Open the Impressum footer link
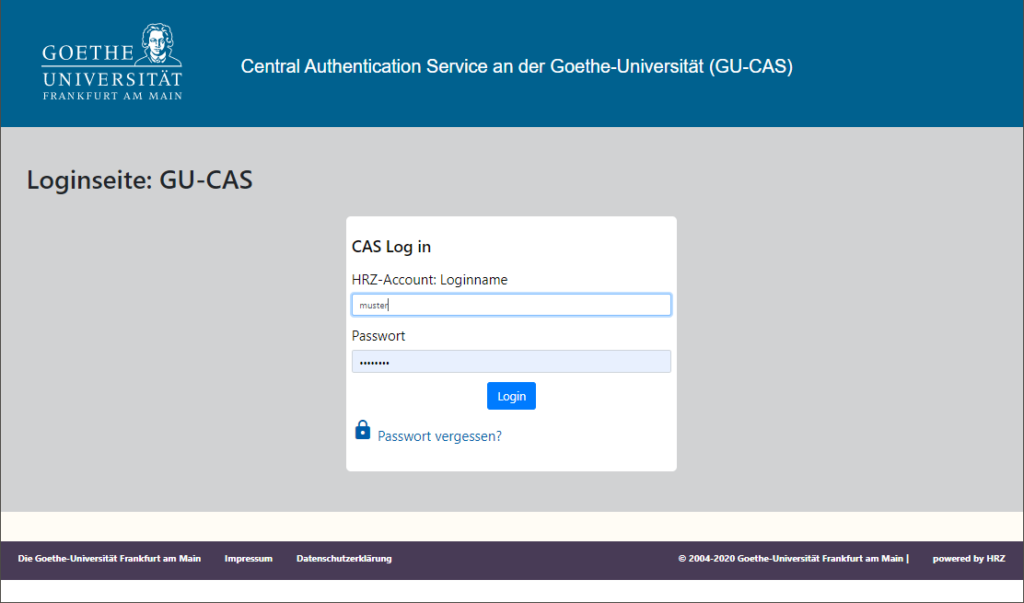 248,559
